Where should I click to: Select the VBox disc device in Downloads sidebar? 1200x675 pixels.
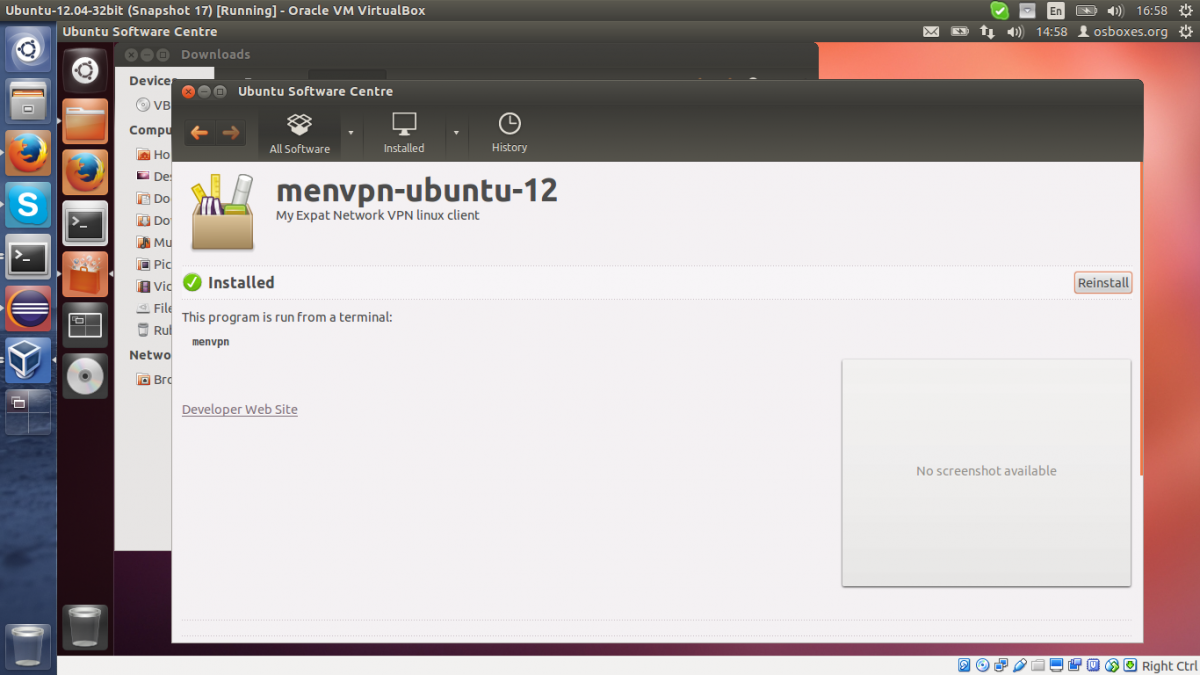coord(153,105)
